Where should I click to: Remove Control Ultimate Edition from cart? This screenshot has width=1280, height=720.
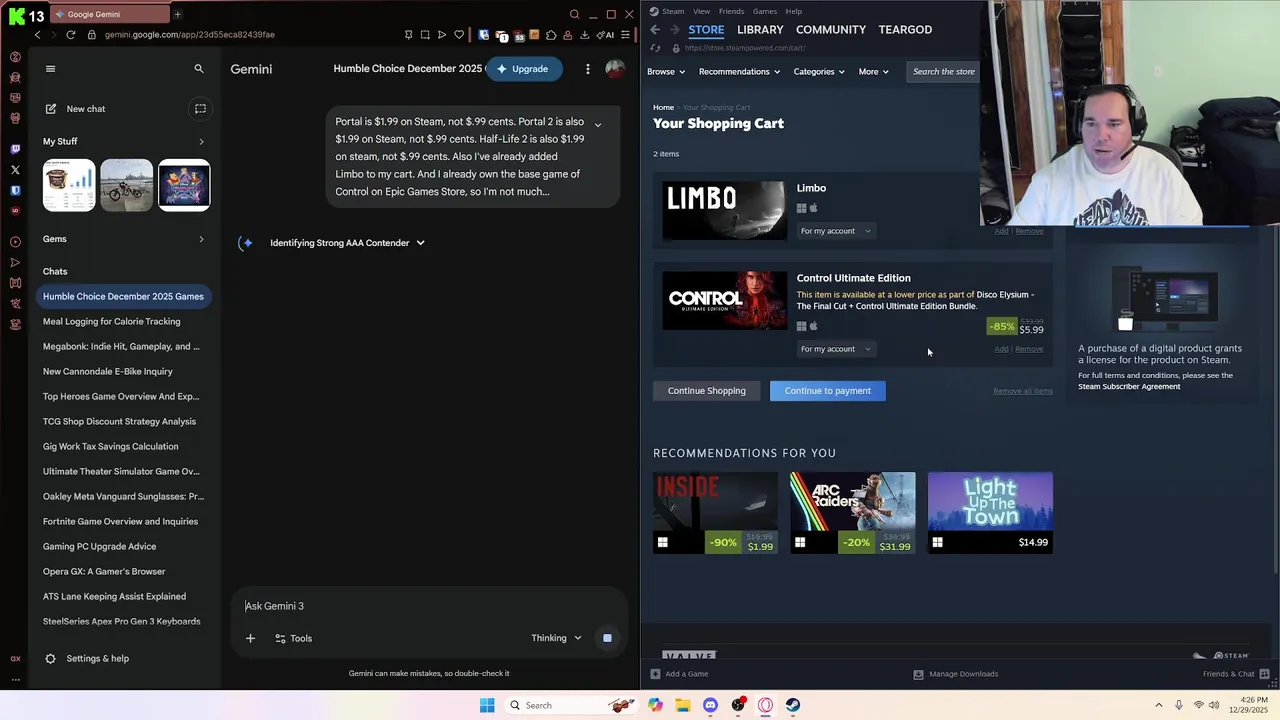point(1029,349)
